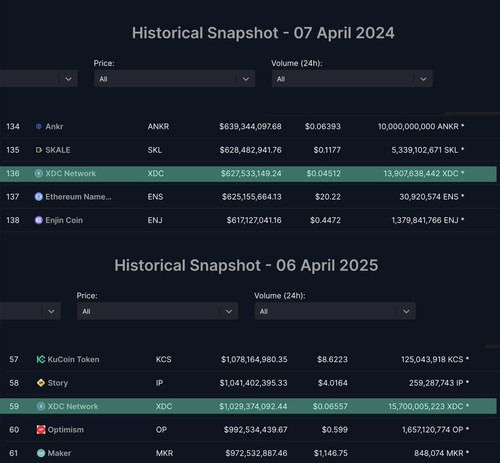Image resolution: width=500 pixels, height=463 pixels.
Task: Open the Optimism coin name link
Action: tap(66, 430)
